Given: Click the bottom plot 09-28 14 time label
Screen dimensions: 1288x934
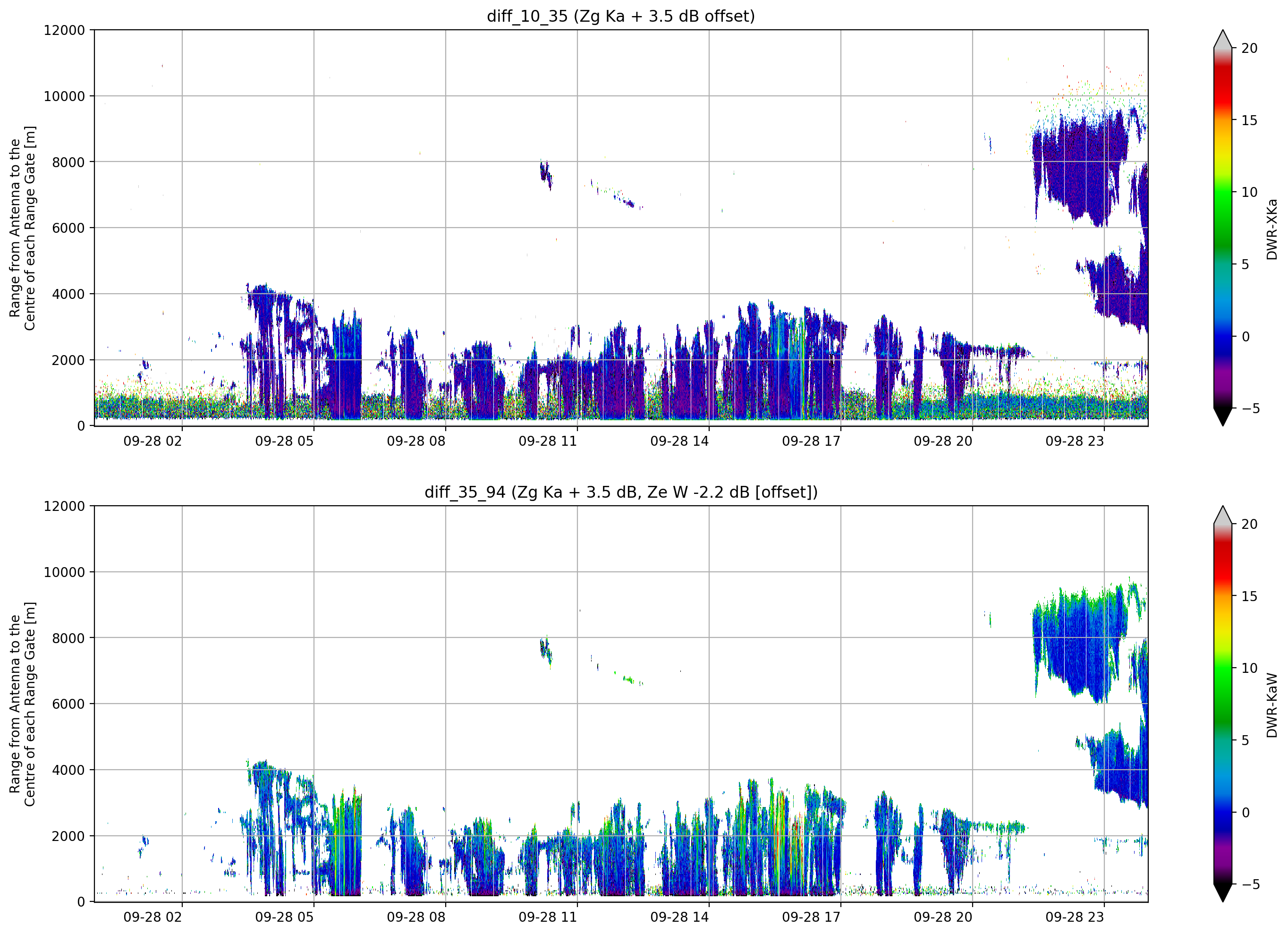Looking at the screenshot, I should coord(680,917).
